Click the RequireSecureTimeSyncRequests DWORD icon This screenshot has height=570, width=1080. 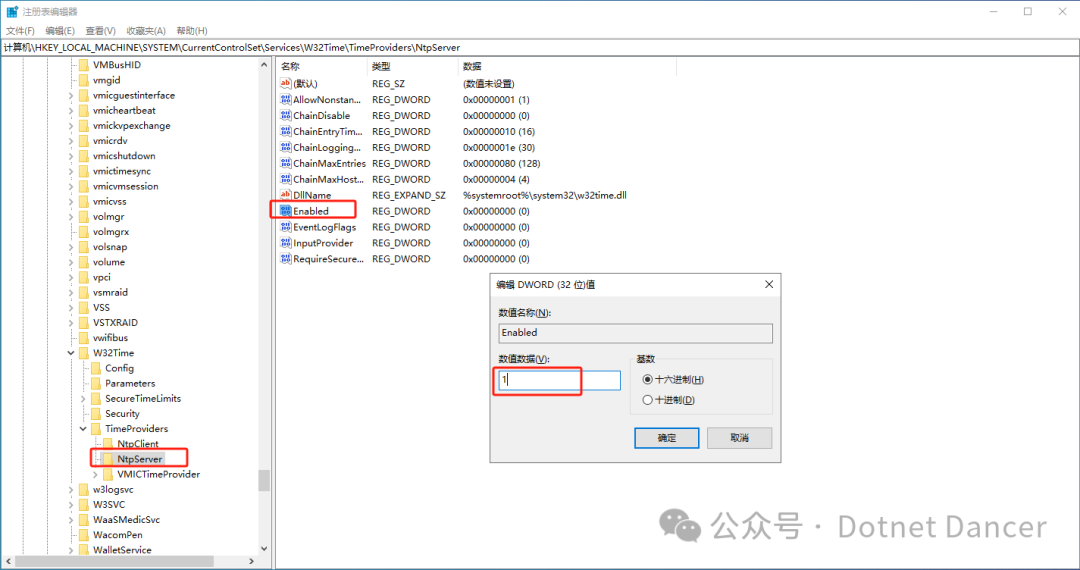click(285, 258)
